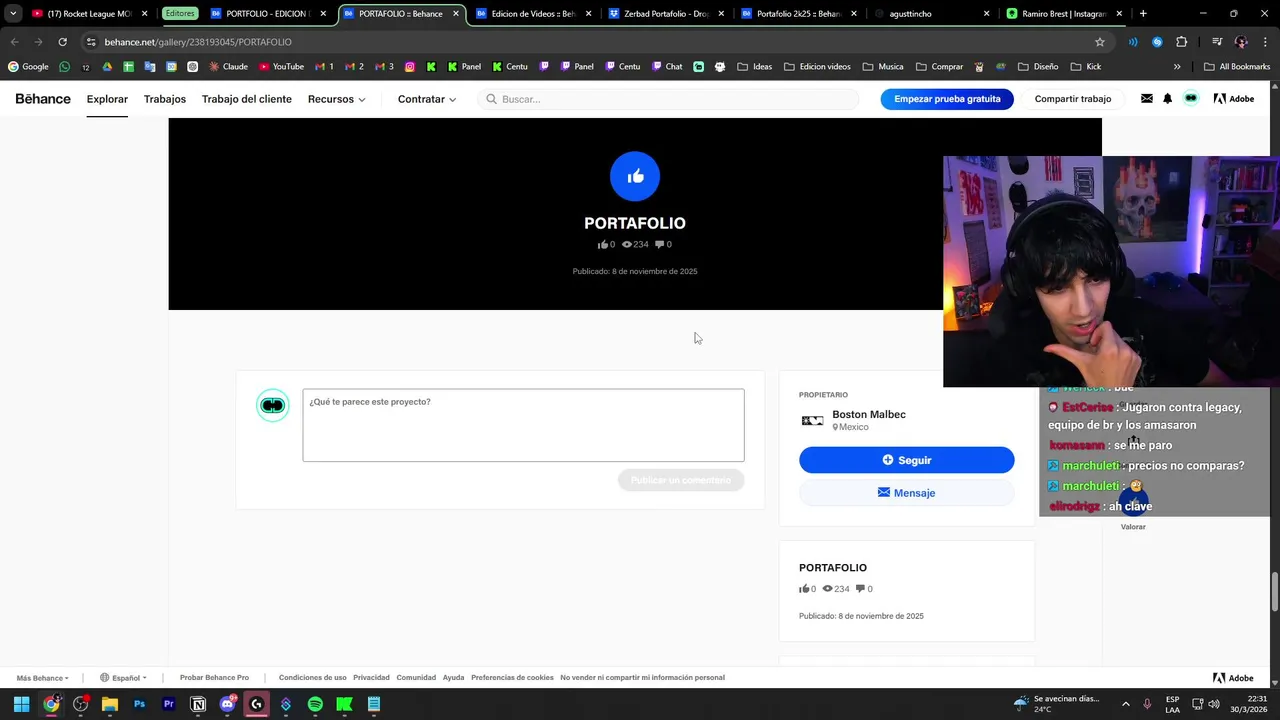Open the All Bookmarks folder
The height and width of the screenshot is (720, 1280).
click(1237, 67)
